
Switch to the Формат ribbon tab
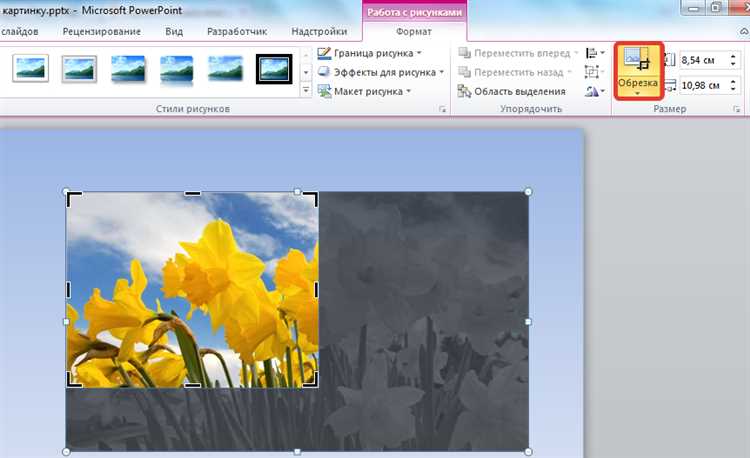[x=414, y=32]
